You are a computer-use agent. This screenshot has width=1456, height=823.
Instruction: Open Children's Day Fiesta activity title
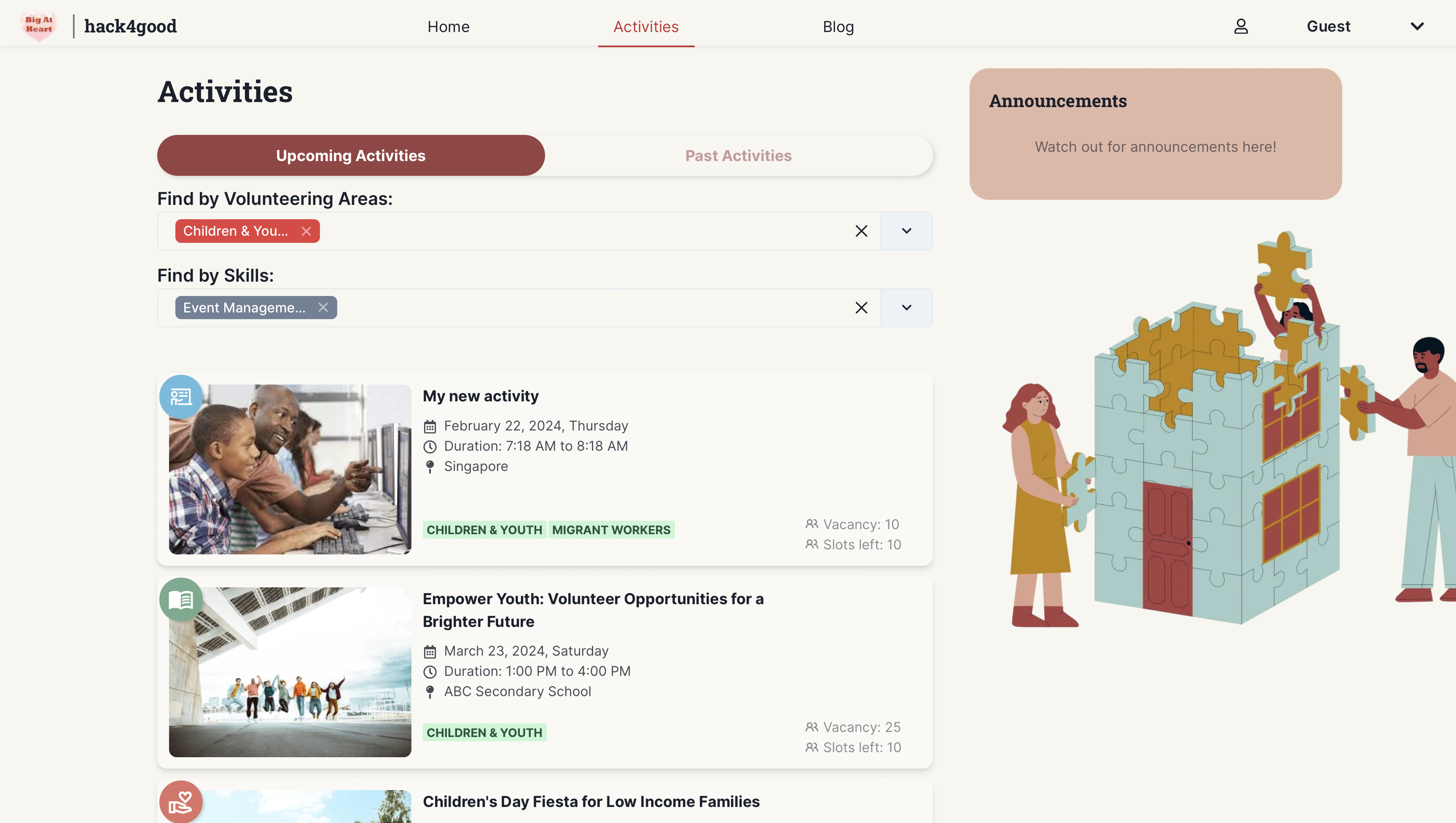[591, 801]
